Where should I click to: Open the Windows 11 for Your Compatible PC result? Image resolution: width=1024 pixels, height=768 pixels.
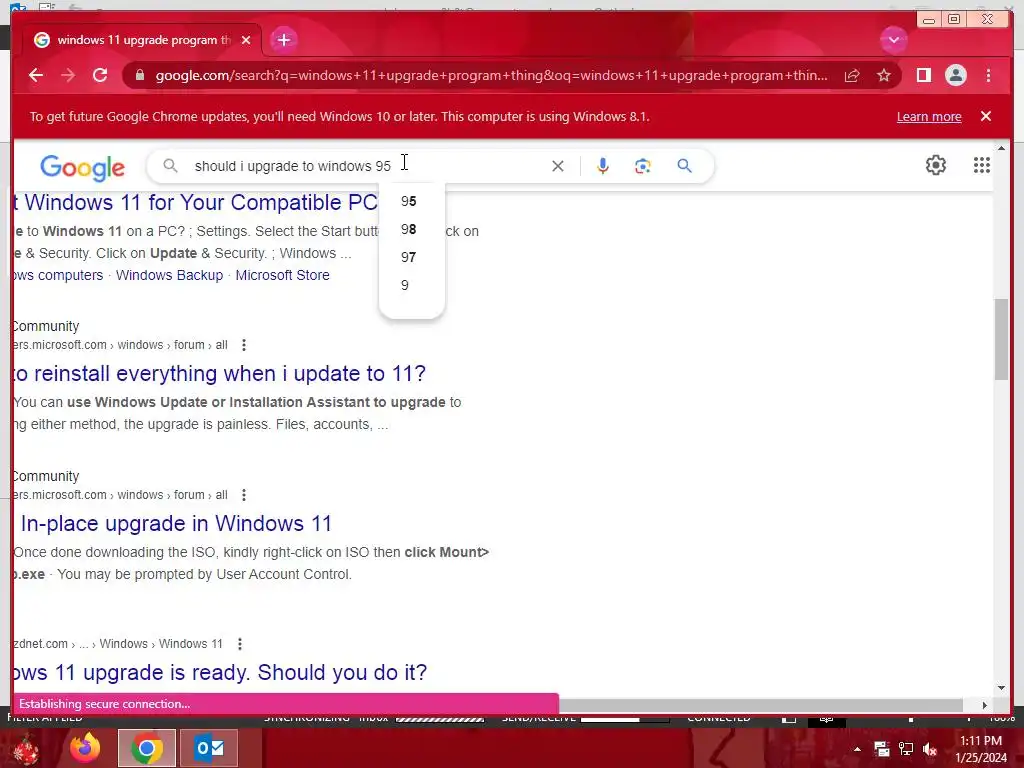(195, 202)
